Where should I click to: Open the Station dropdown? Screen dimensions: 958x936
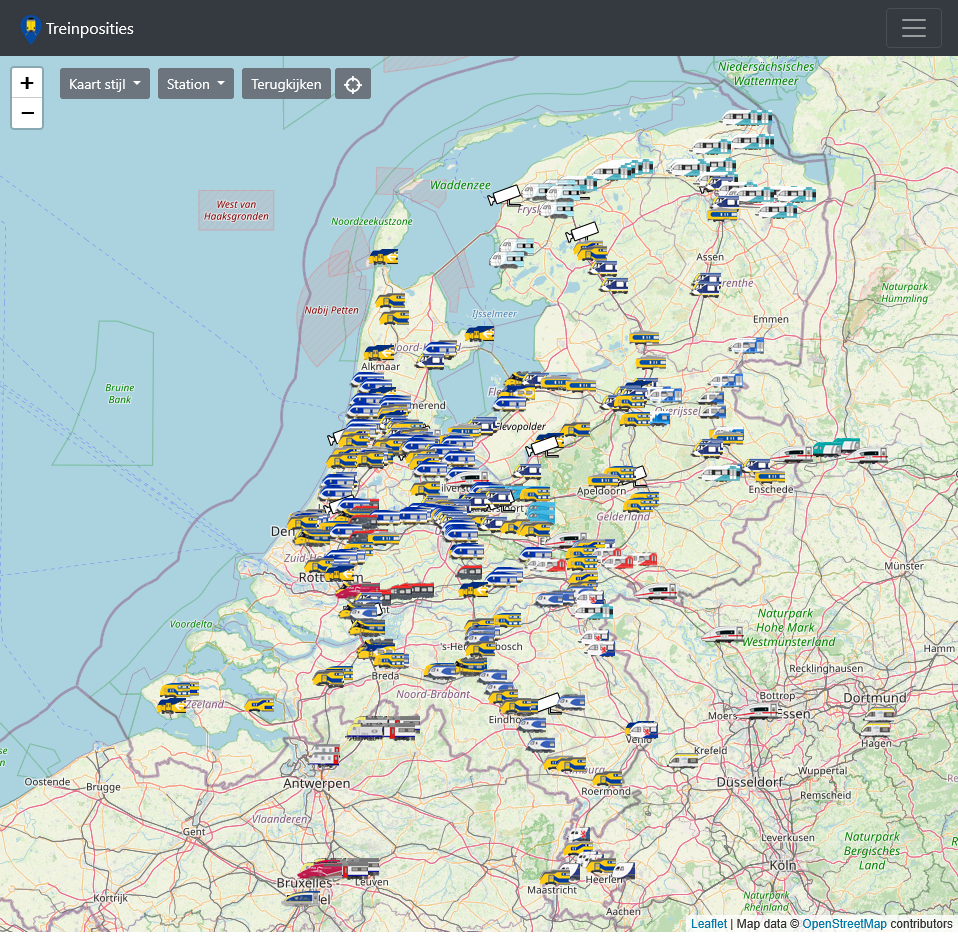point(195,84)
